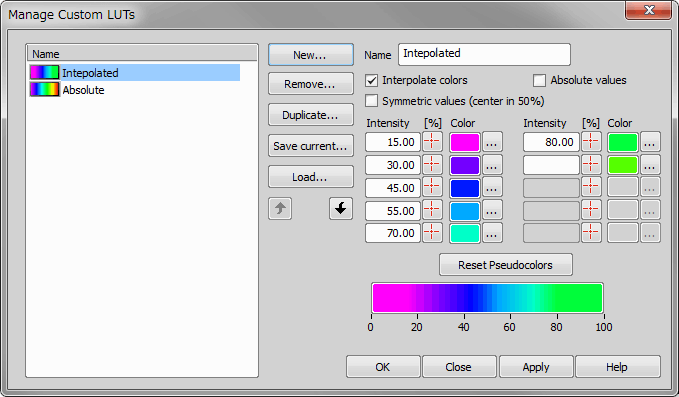The height and width of the screenshot is (397, 679).
Task: Open color picker ellipsis for light blue swatch
Action: 492,211
